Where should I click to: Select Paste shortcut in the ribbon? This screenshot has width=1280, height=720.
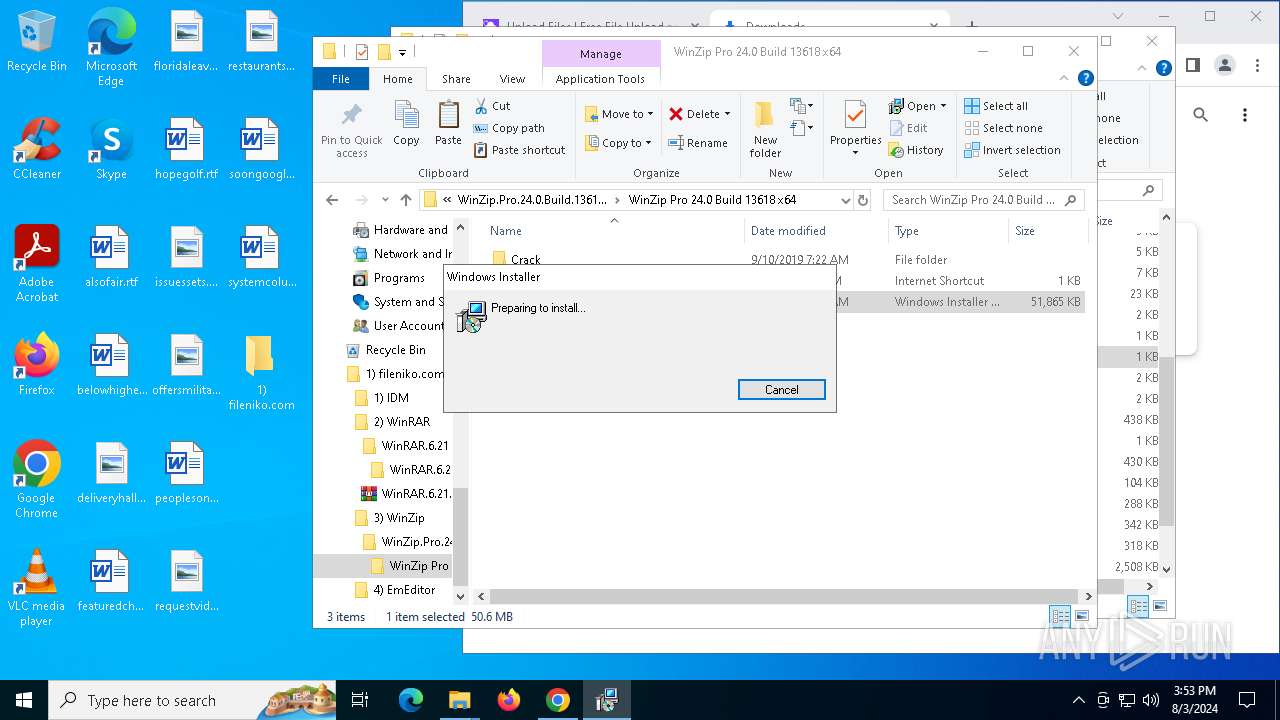(519, 150)
